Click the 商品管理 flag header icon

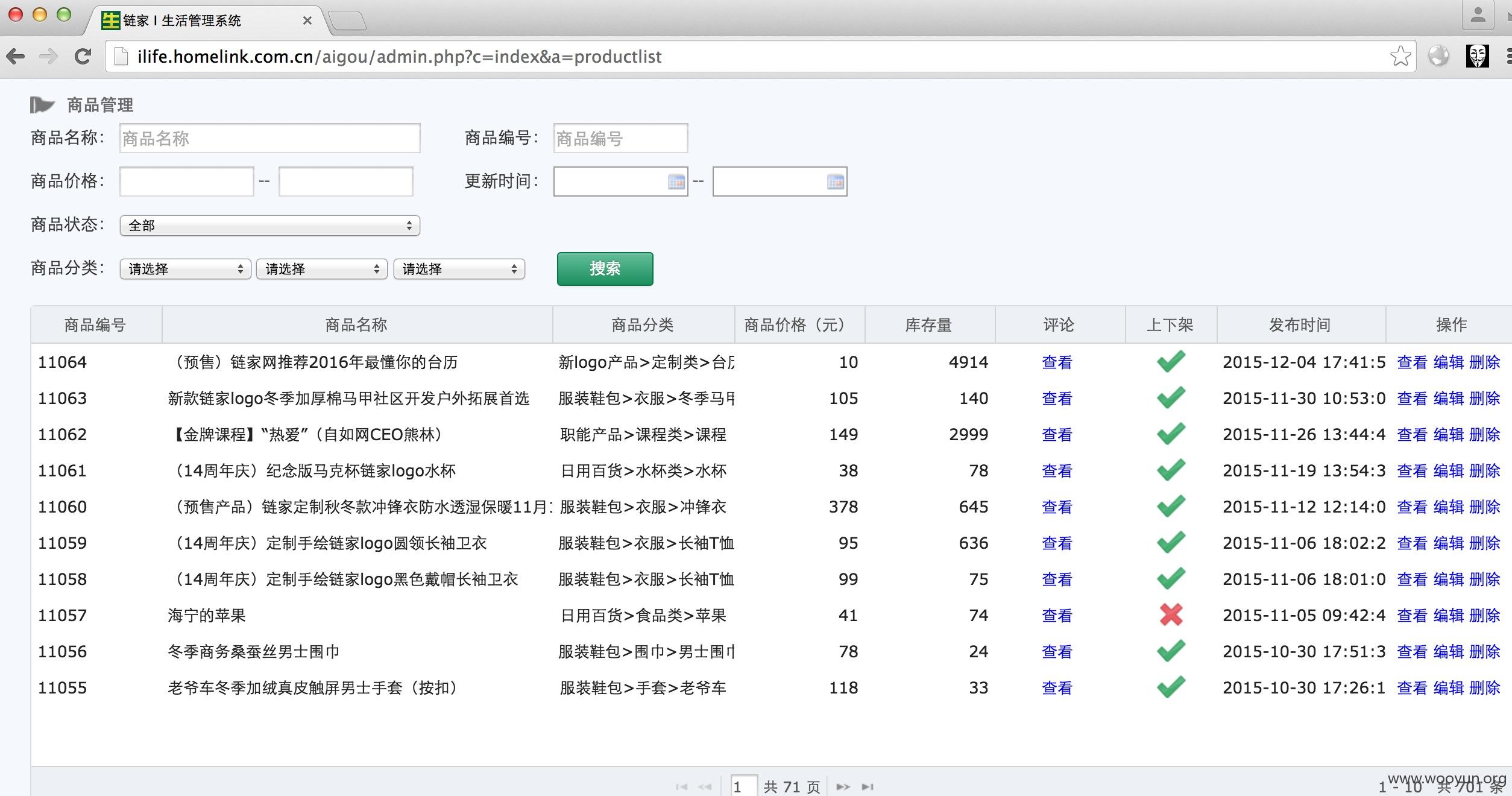point(42,105)
